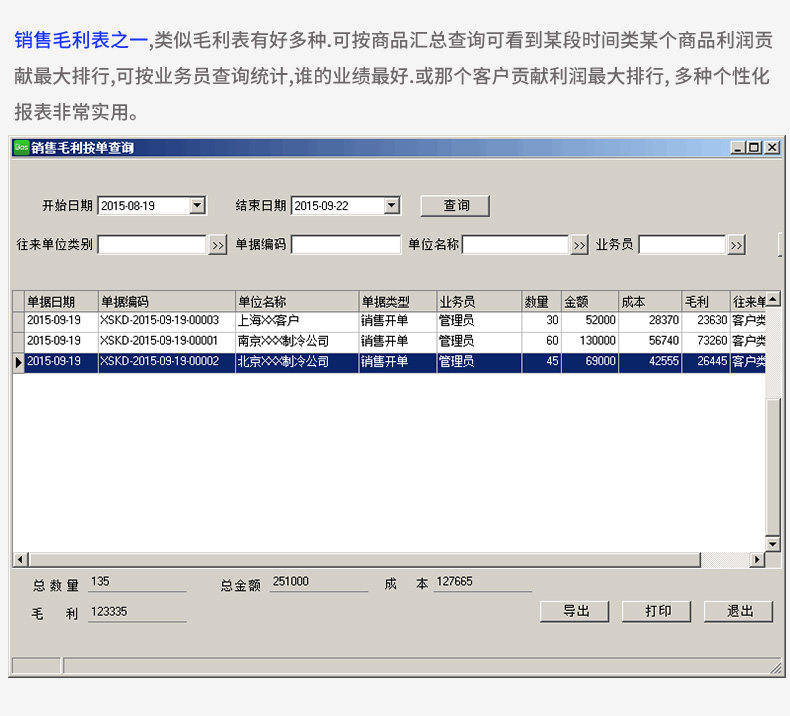
Task: Sort by 金额 column header
Action: coord(590,301)
